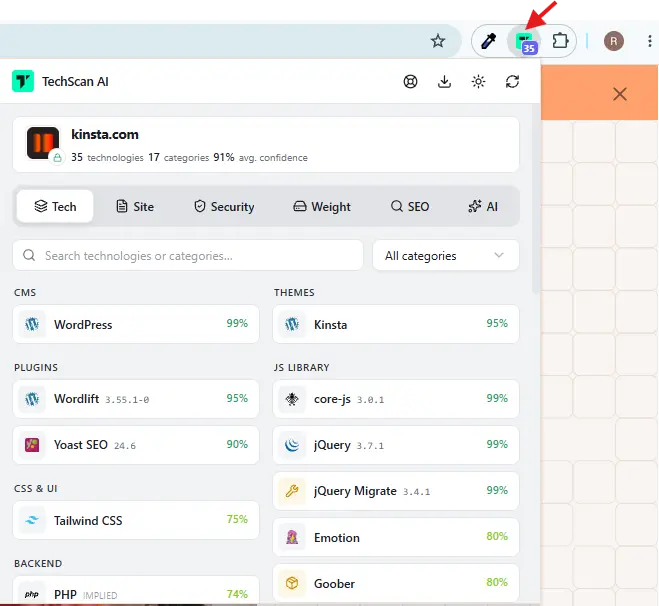
Task: Open the TechScan AI extension icon
Action: (525, 42)
